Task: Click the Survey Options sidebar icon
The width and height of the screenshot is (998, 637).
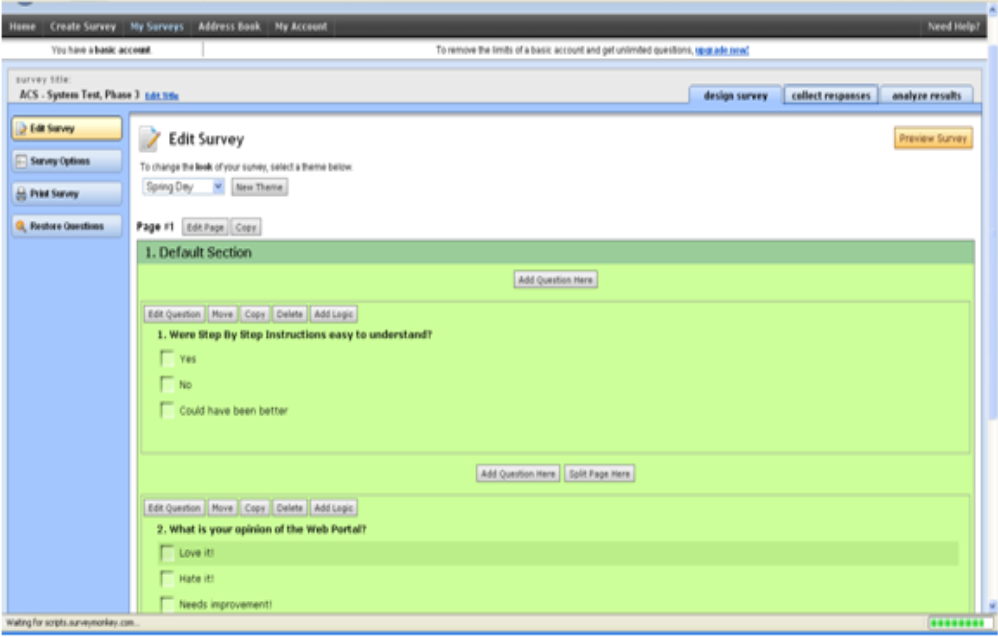Action: 22,161
